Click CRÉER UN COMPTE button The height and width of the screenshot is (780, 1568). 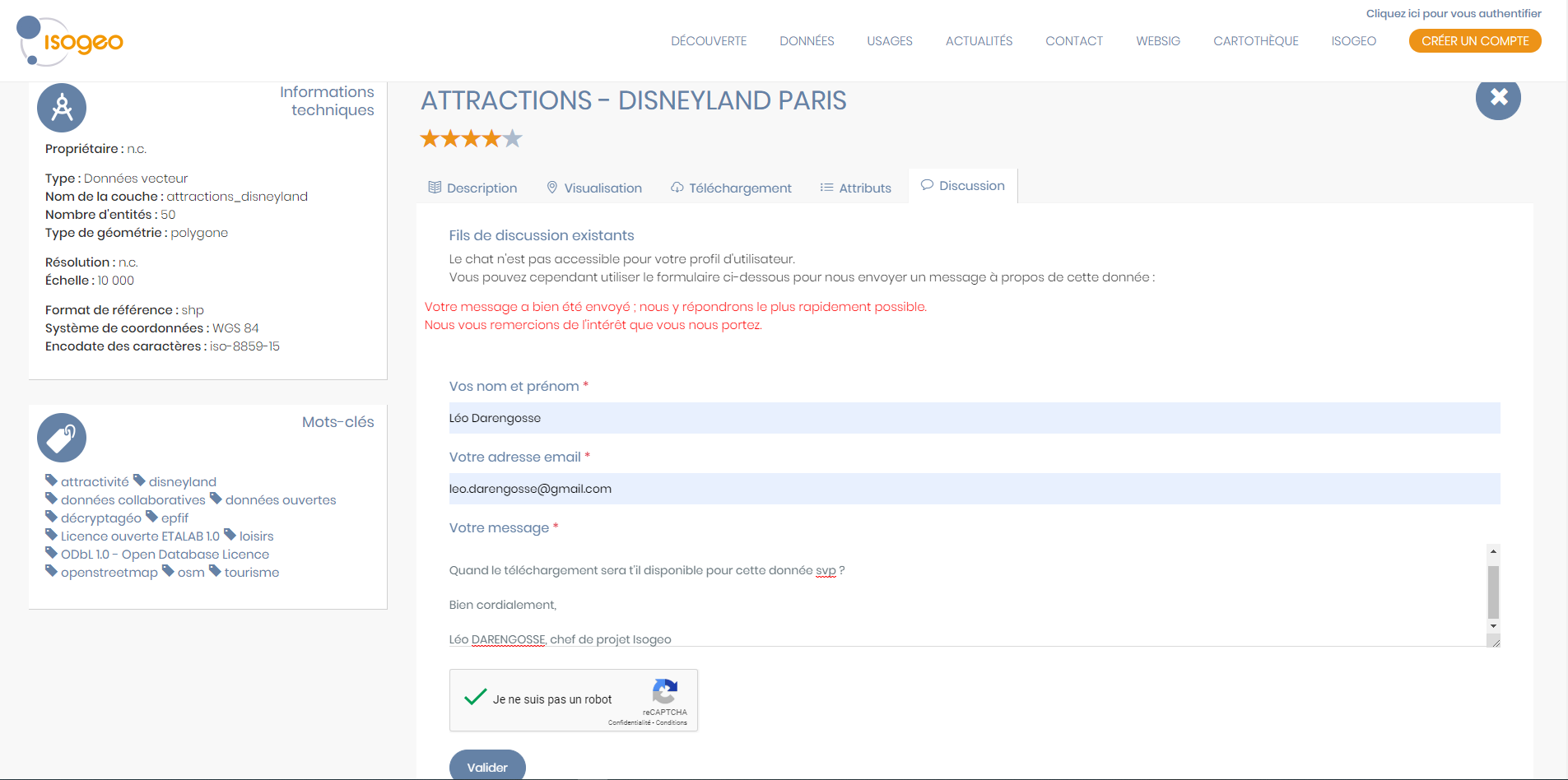point(1475,41)
